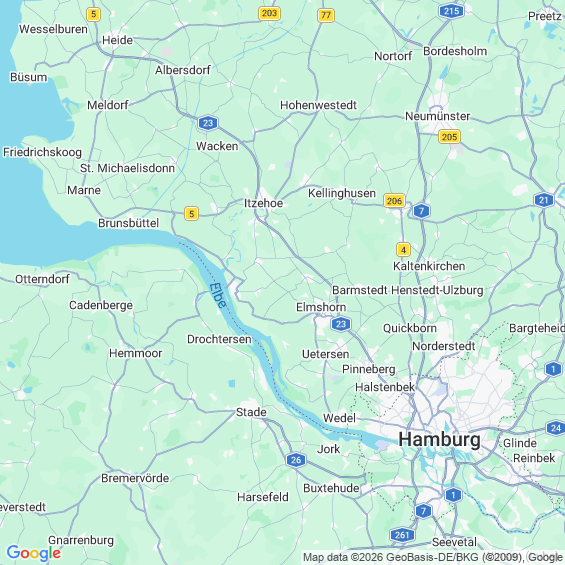The image size is (565, 565).
Task: Click the A261 shield near Seevetal
Action: [x=402, y=535]
